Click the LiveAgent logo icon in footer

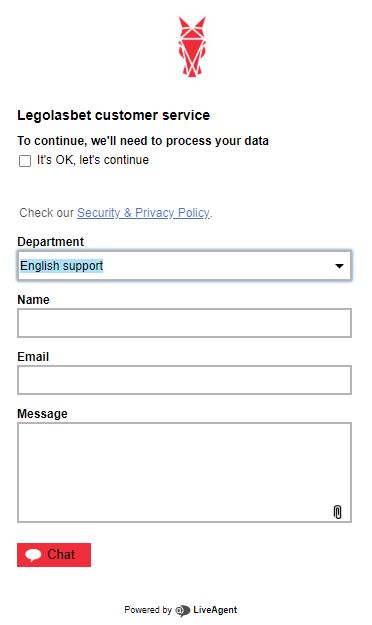183,610
